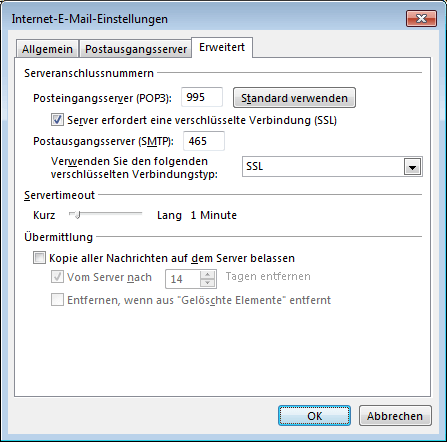Click the days count field showing 14
447x442 pixels.
point(183,279)
